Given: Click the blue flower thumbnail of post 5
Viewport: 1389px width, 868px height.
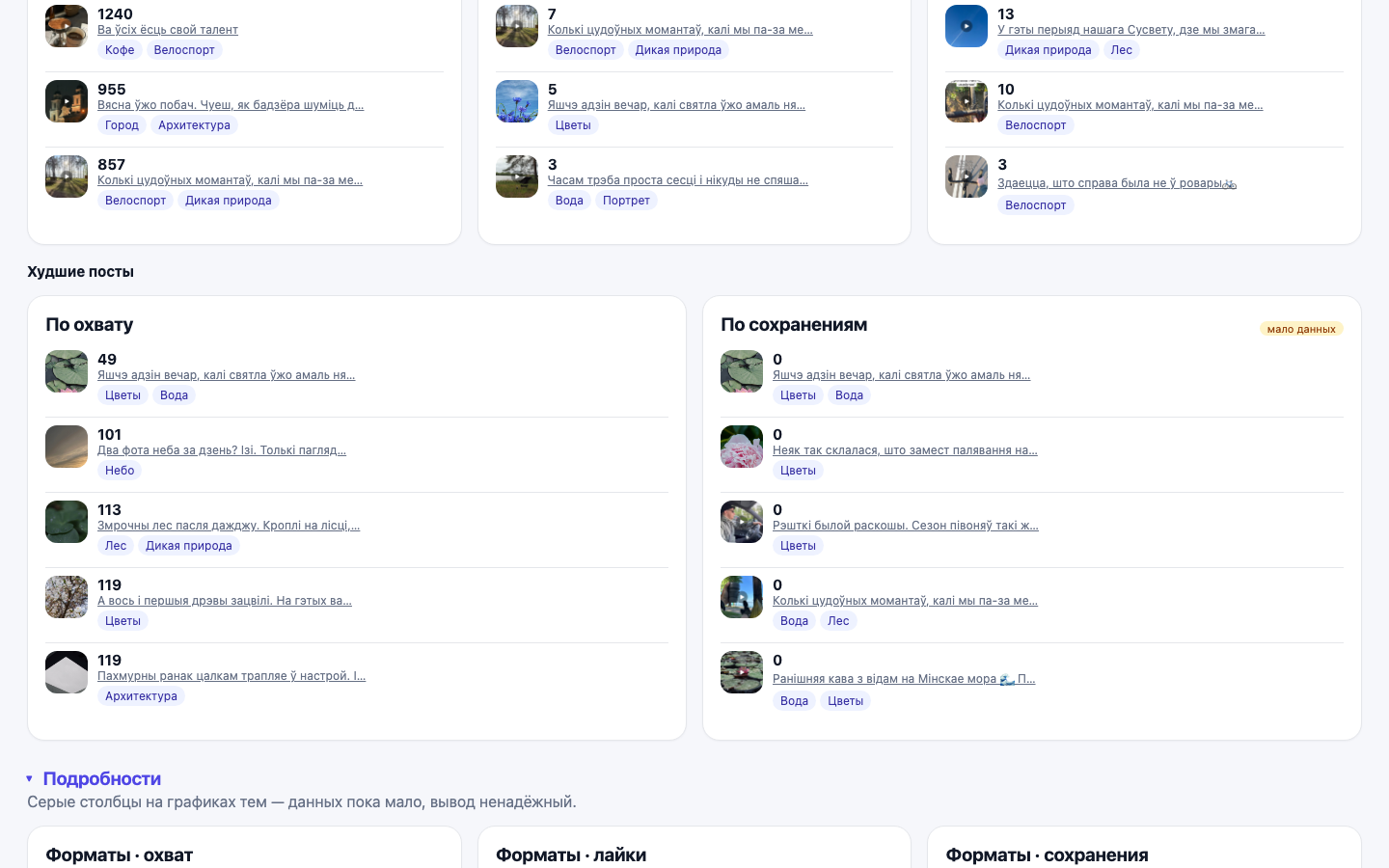Looking at the screenshot, I should point(517,101).
